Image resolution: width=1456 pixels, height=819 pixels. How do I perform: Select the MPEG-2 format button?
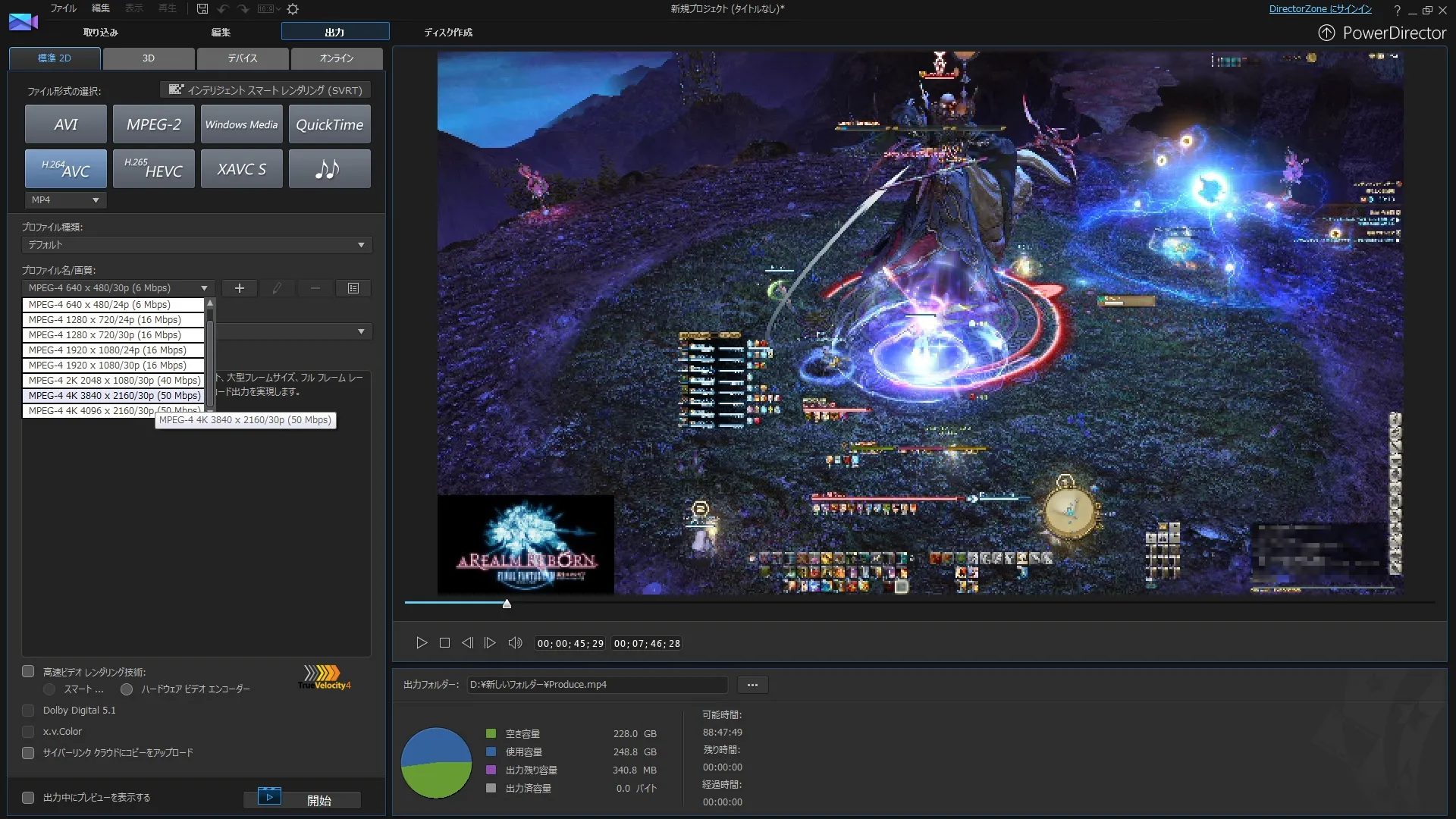154,124
